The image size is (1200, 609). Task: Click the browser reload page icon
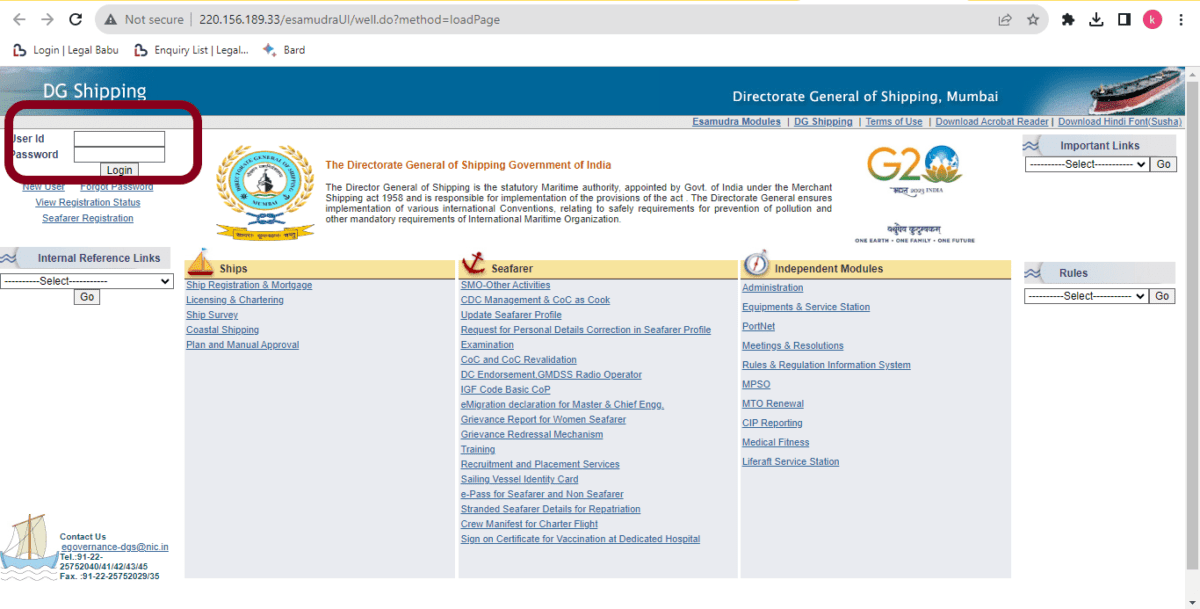(x=76, y=19)
